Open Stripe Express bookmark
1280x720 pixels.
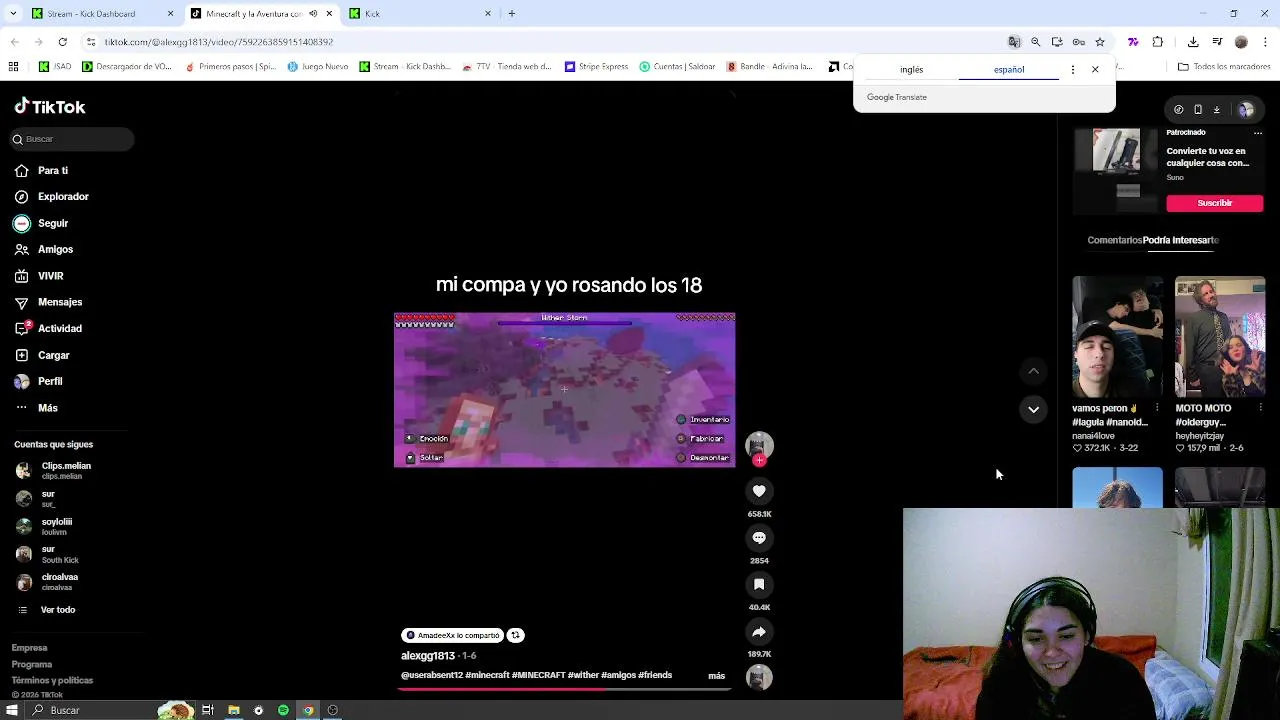597,67
